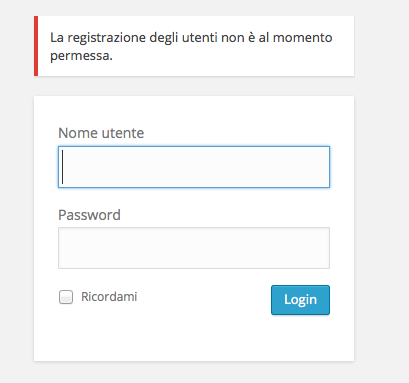
Task: Click the right end of the Nome utente field
Action: tap(320, 167)
